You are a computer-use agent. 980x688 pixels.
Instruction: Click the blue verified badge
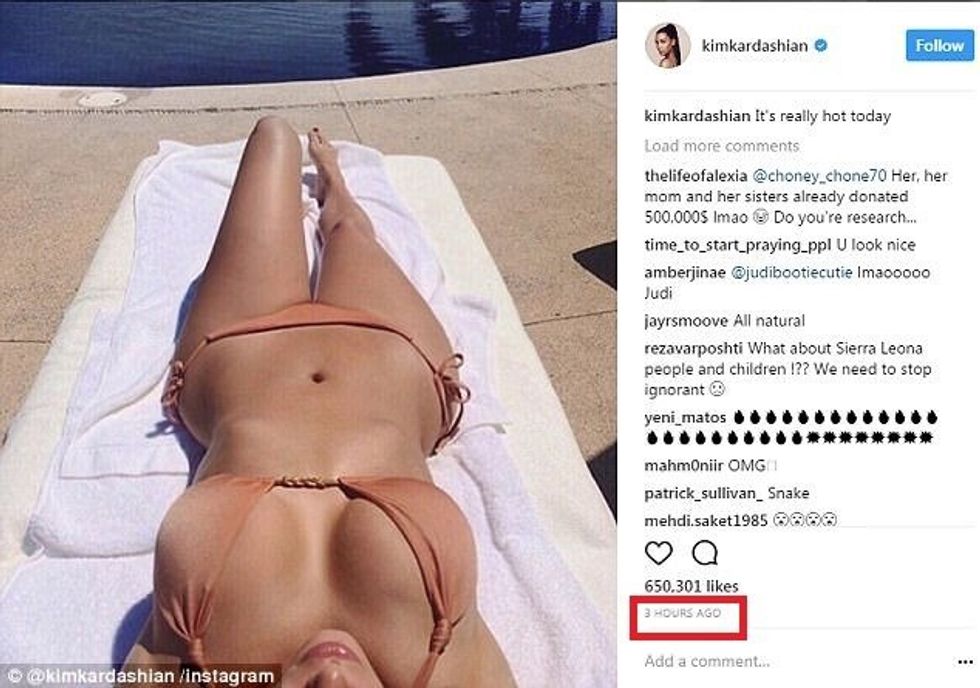pyautogui.click(x=821, y=45)
